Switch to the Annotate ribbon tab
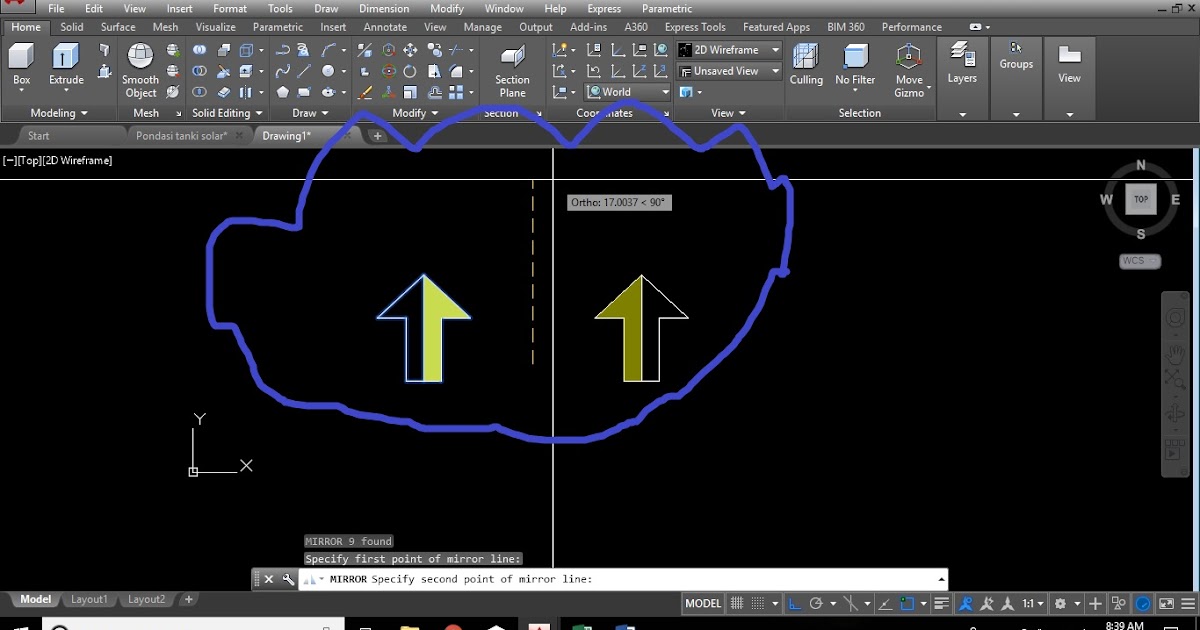The width and height of the screenshot is (1200, 630). (x=385, y=27)
